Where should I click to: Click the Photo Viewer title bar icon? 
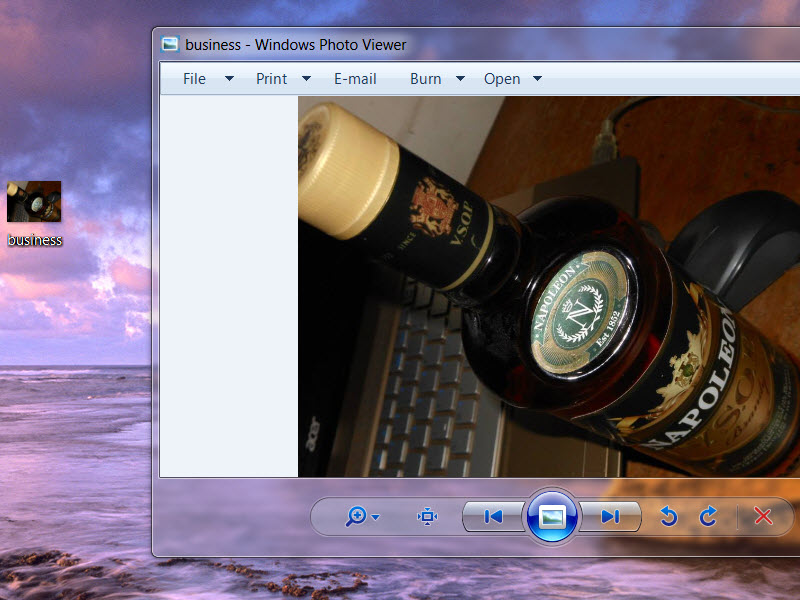pyautogui.click(x=170, y=44)
